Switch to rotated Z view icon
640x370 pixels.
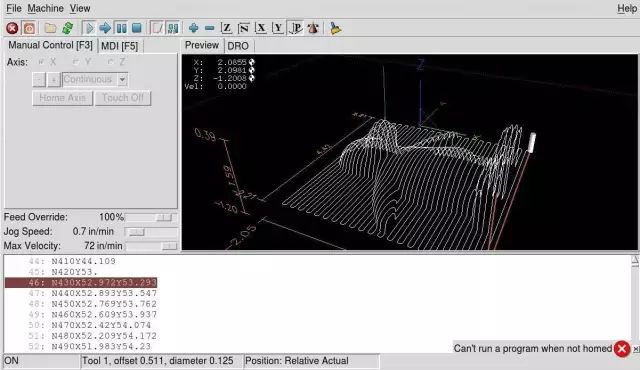click(x=244, y=28)
